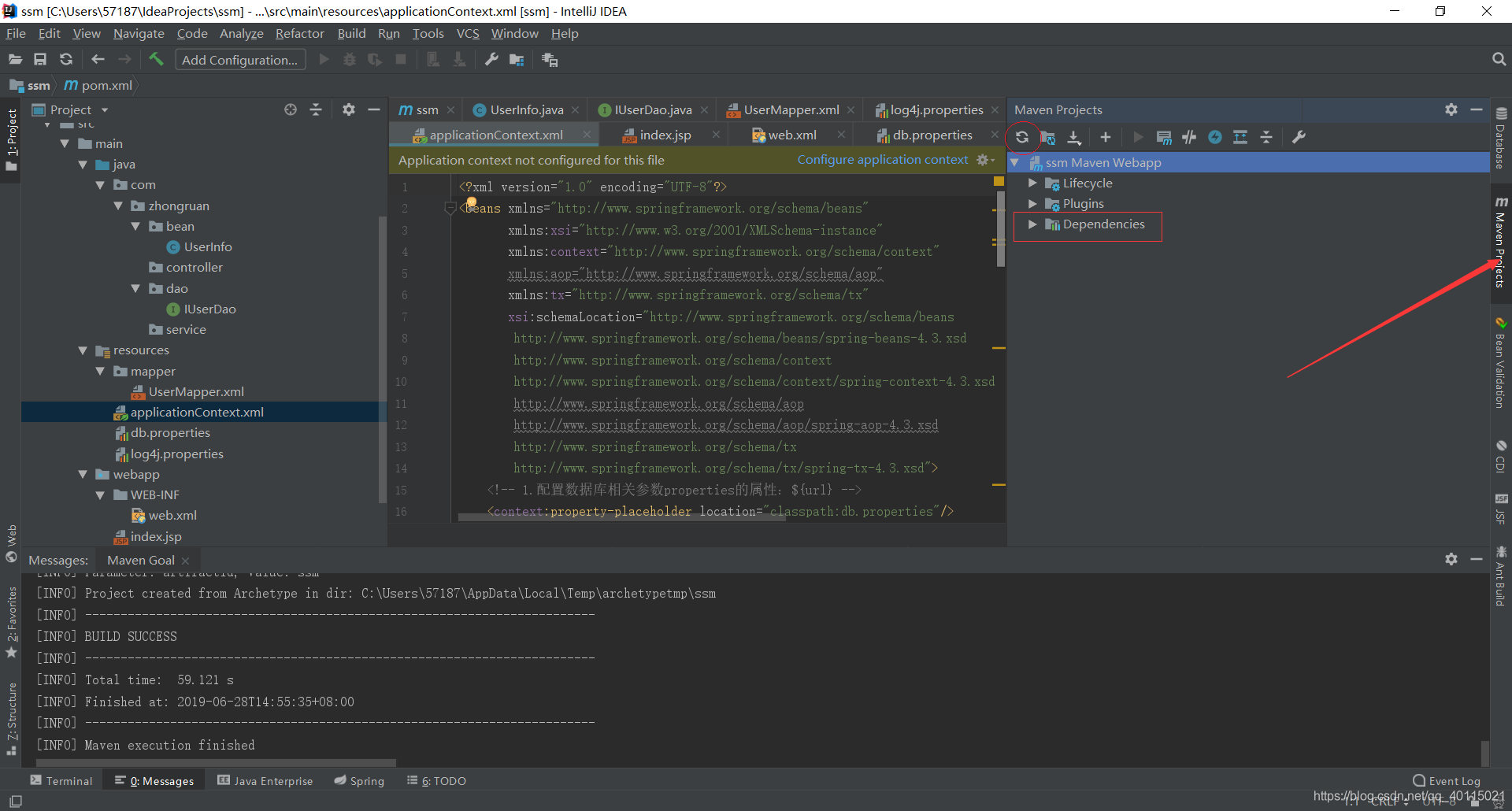Hide the Maven Projects panel

tap(1477, 110)
